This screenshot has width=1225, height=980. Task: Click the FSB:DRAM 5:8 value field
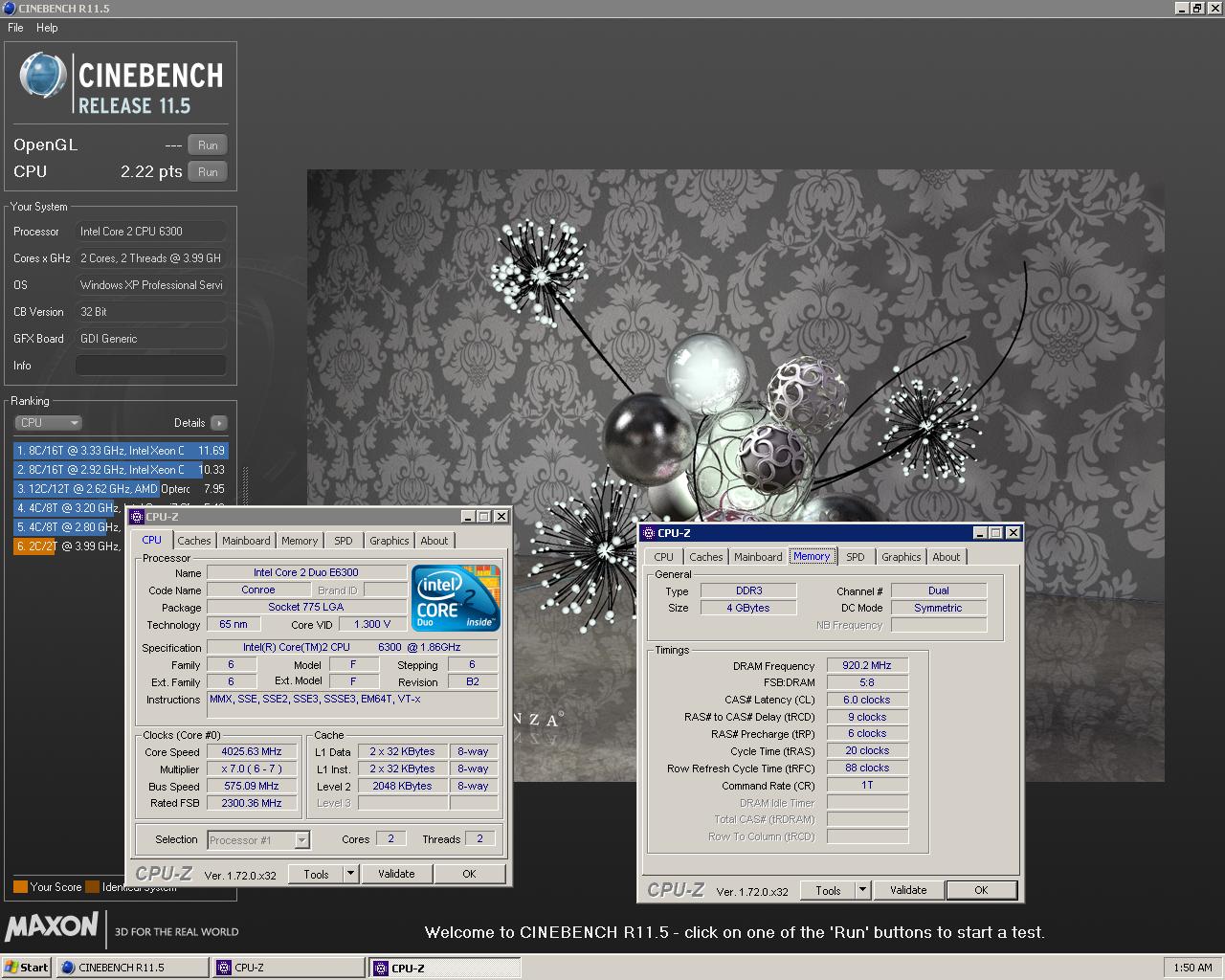pos(867,682)
